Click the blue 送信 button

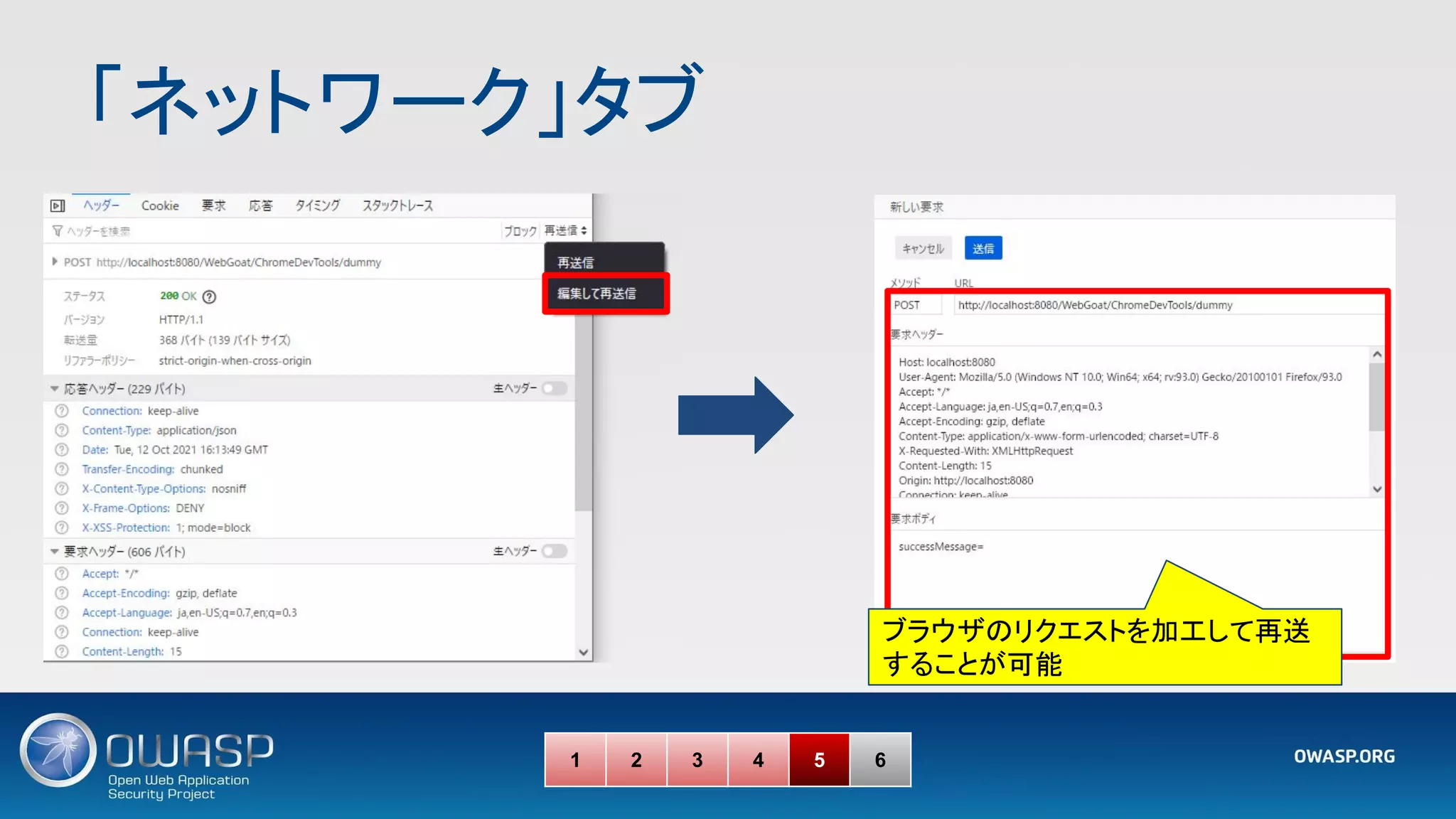click(x=983, y=248)
